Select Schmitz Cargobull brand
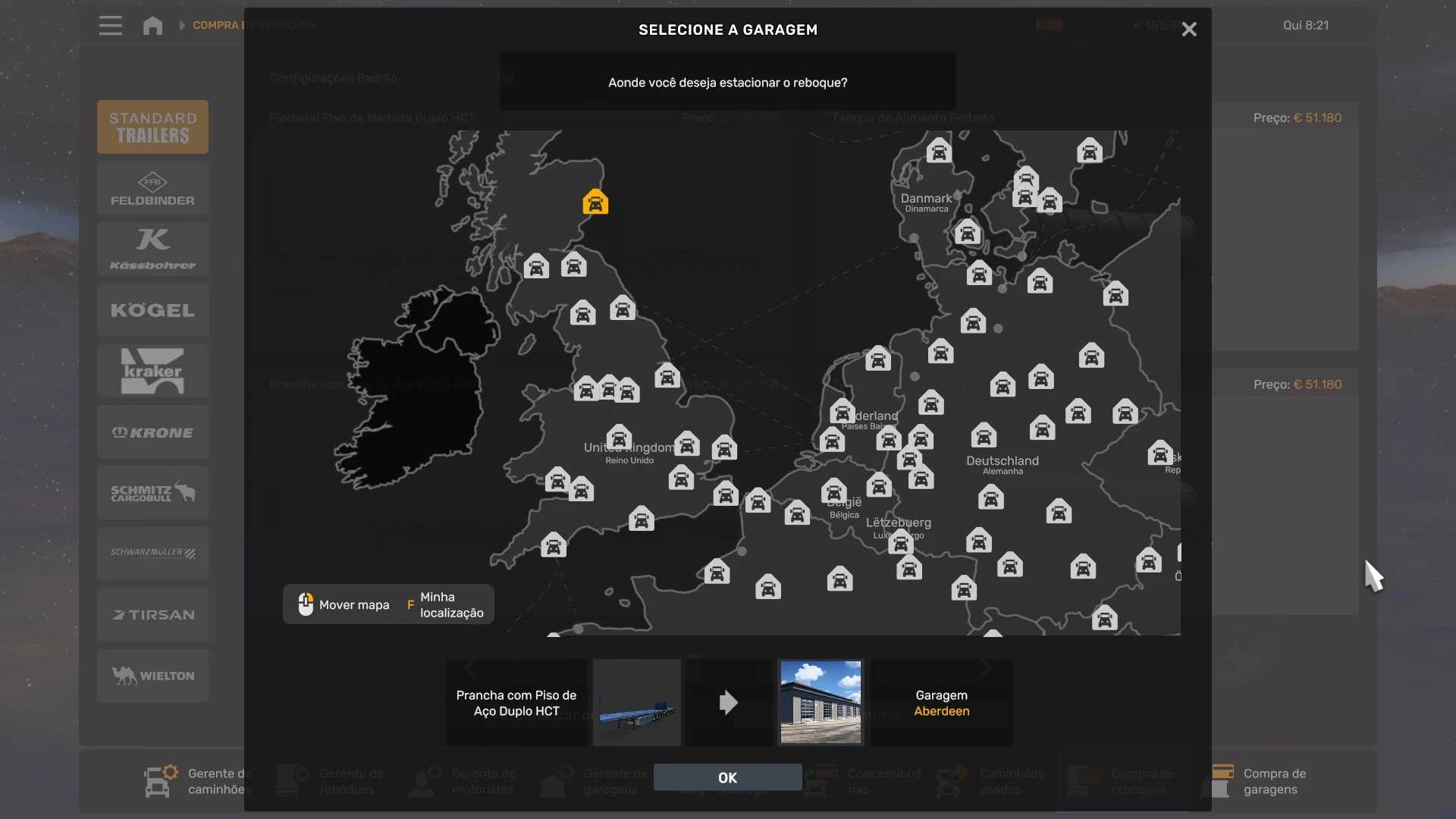Image resolution: width=1456 pixels, height=819 pixels. (152, 493)
